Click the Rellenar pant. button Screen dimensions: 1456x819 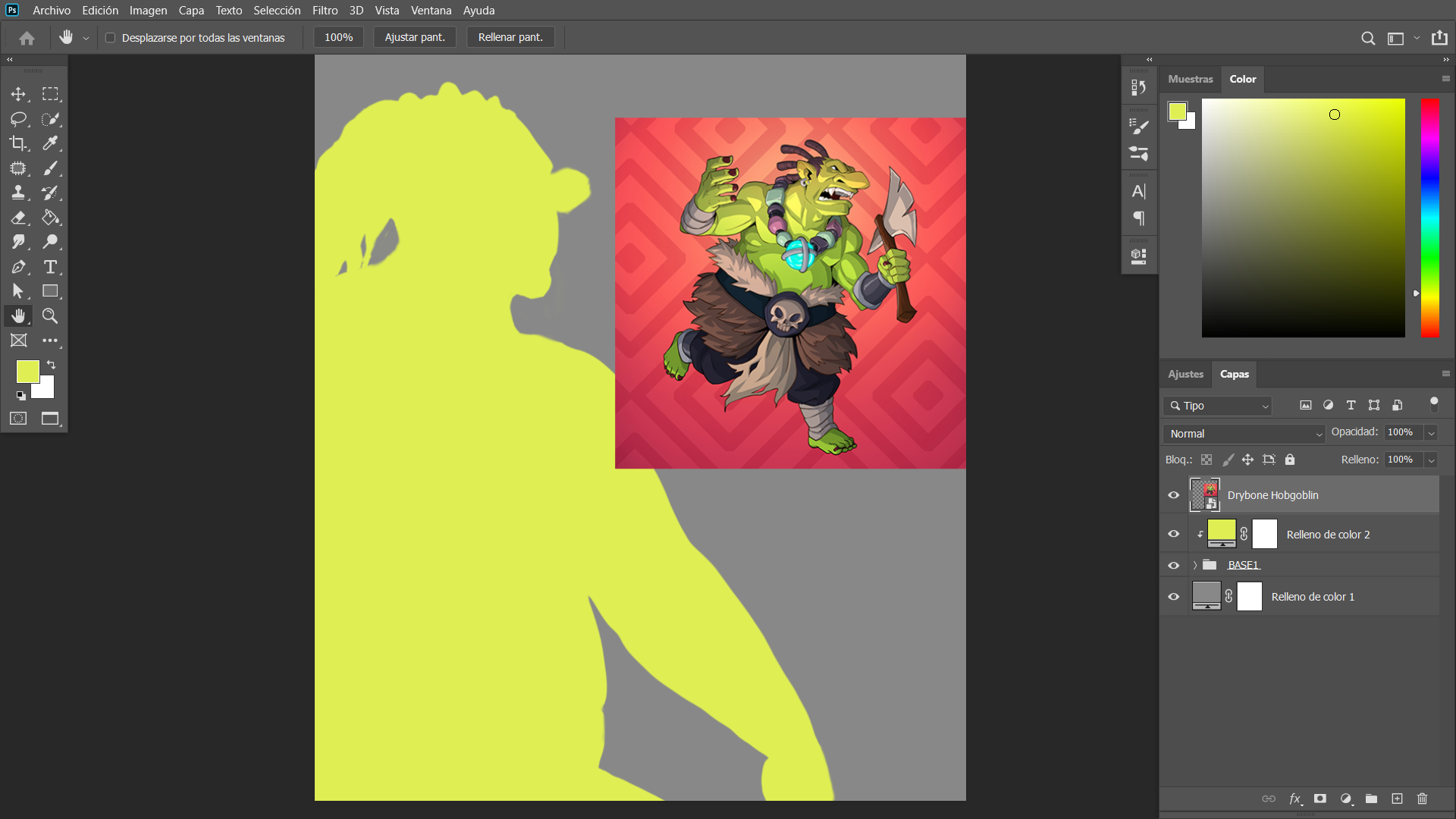pos(510,37)
